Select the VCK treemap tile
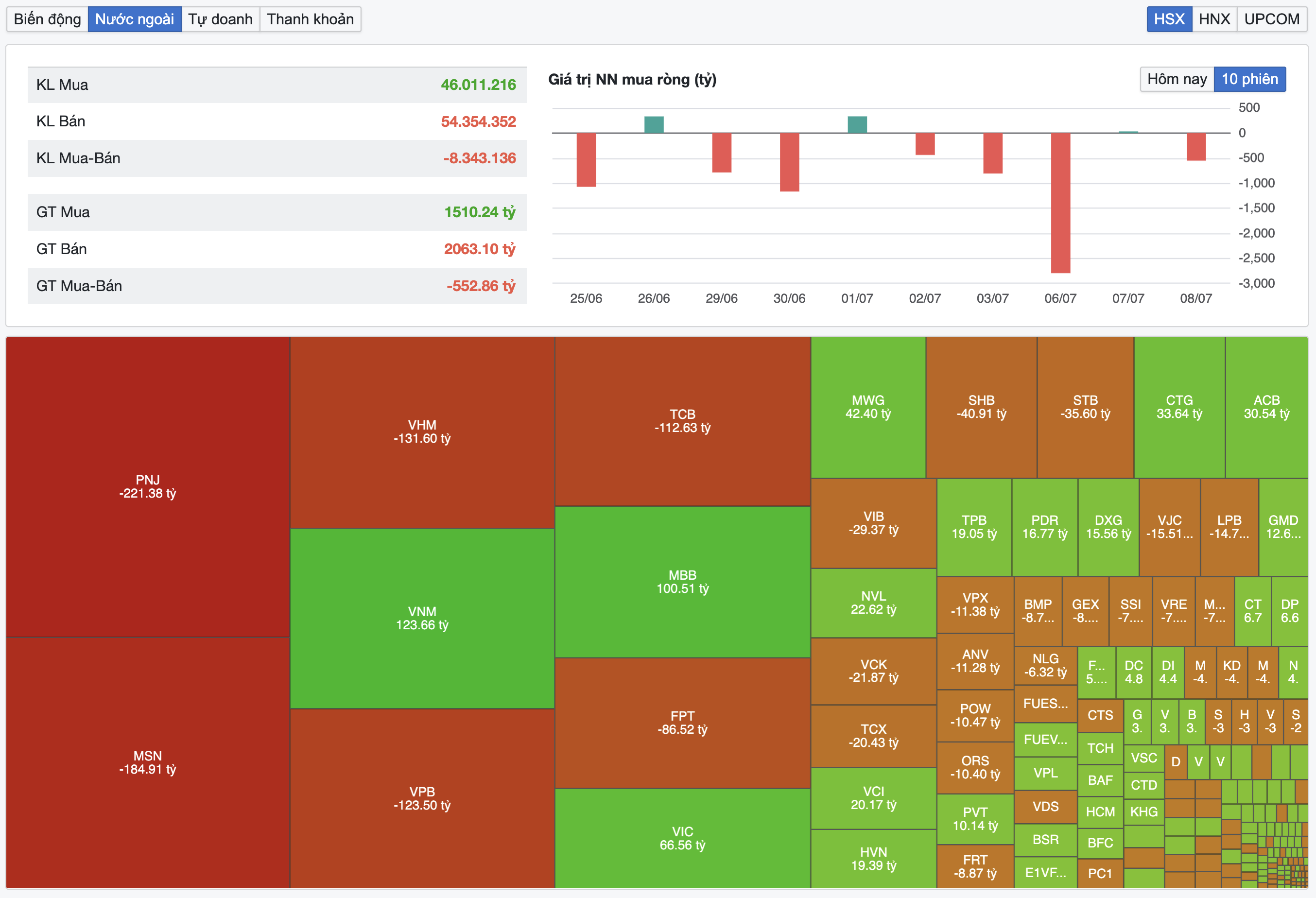 coord(874,671)
